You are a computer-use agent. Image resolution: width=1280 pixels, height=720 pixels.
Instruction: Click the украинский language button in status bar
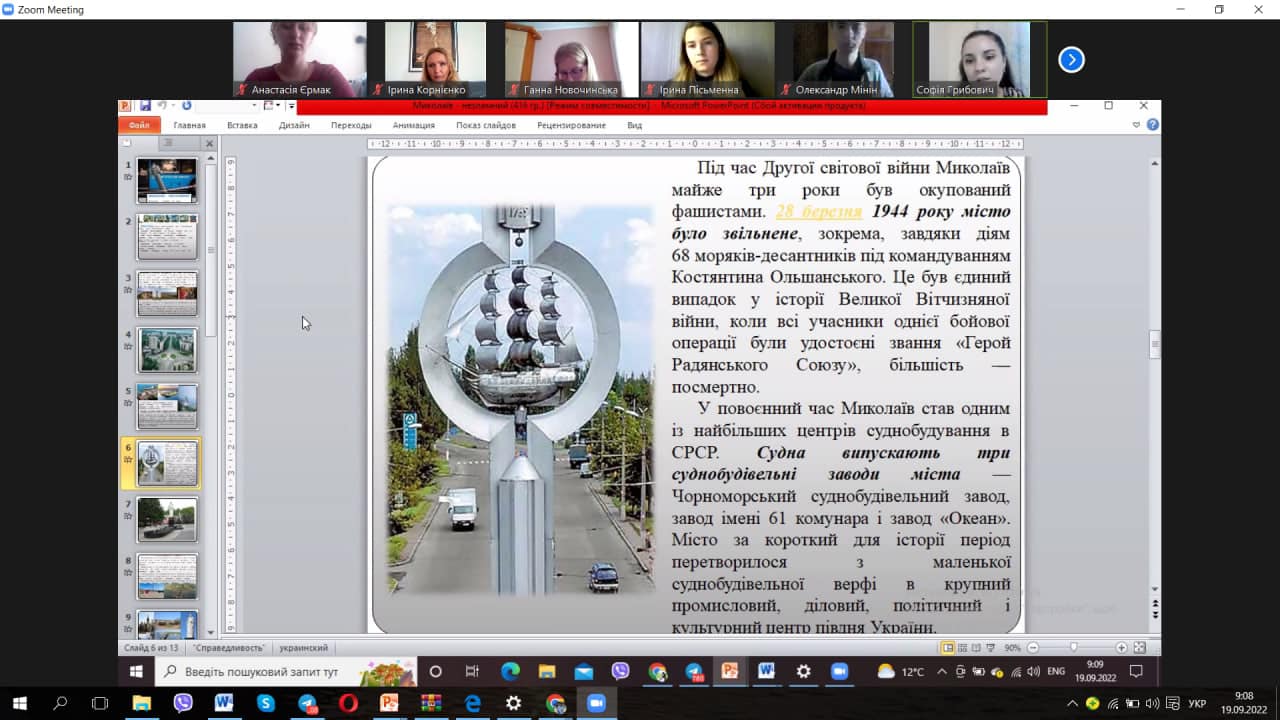(x=303, y=648)
